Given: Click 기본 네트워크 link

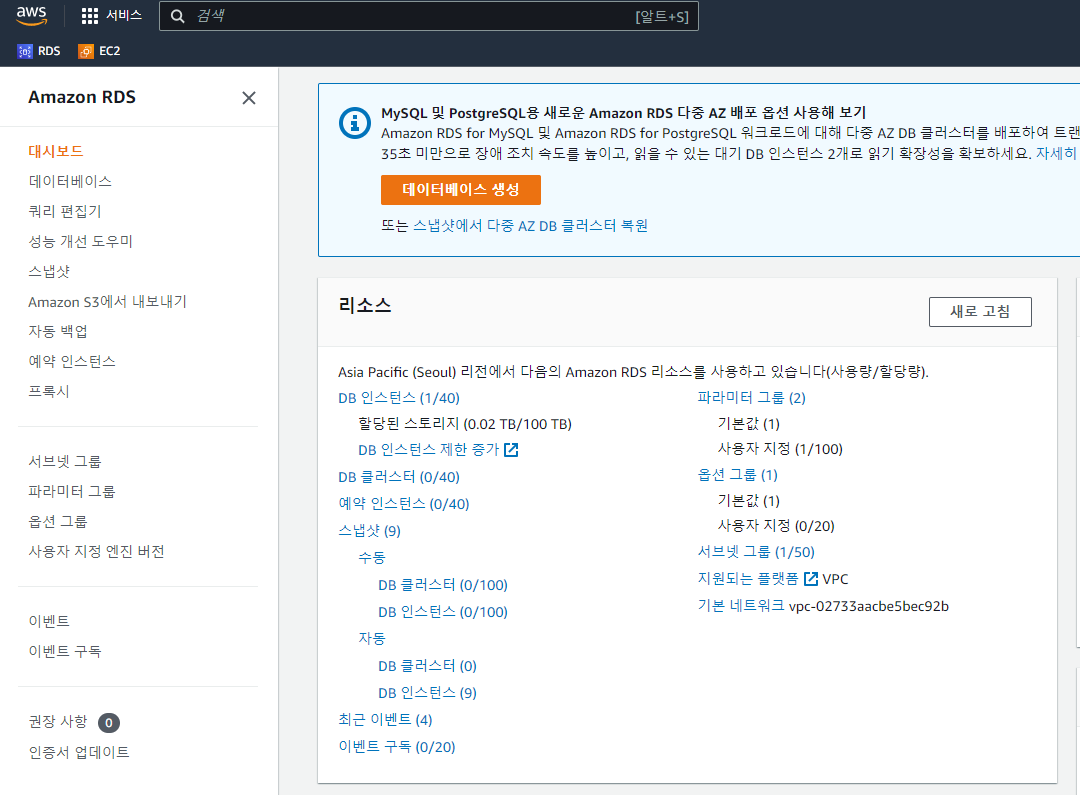Looking at the screenshot, I should (741, 606).
